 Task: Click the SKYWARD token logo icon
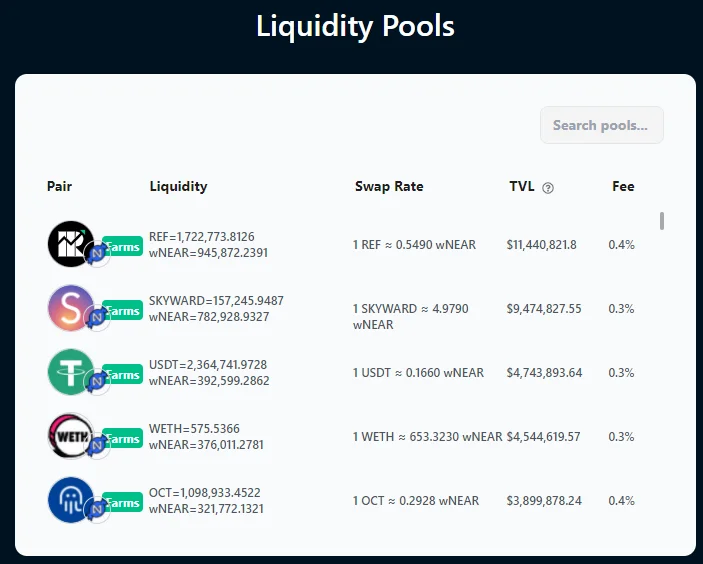[71, 308]
